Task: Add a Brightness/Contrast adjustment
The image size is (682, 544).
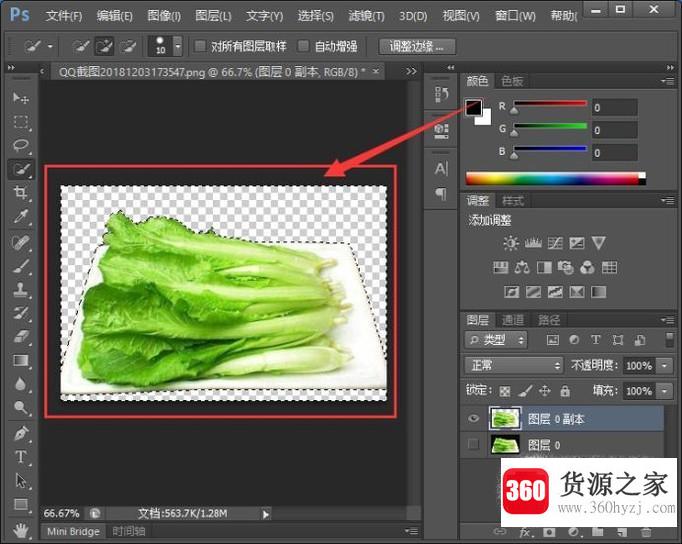Action: point(511,243)
